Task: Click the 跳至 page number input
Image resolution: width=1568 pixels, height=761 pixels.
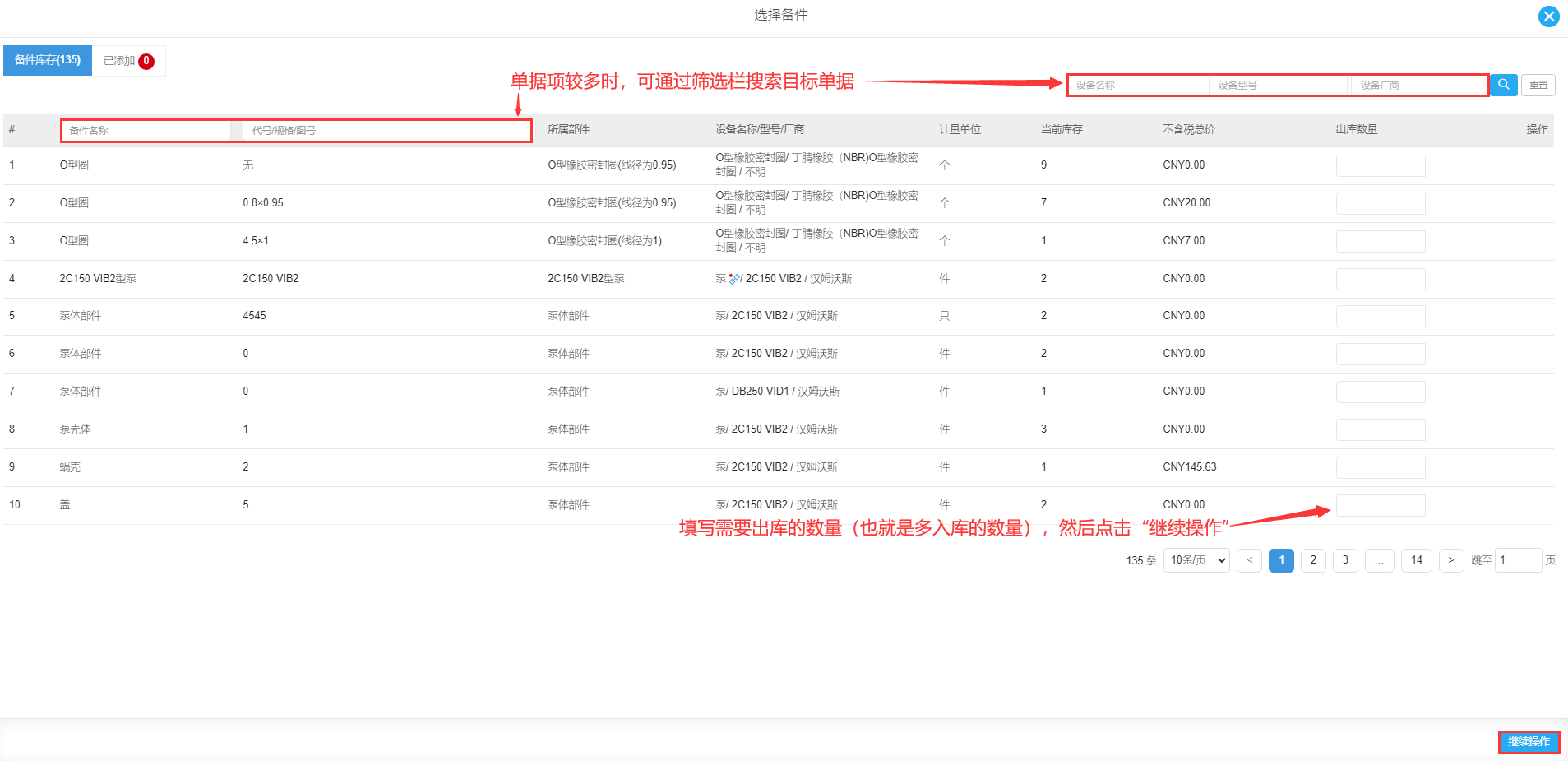Action: (1518, 560)
